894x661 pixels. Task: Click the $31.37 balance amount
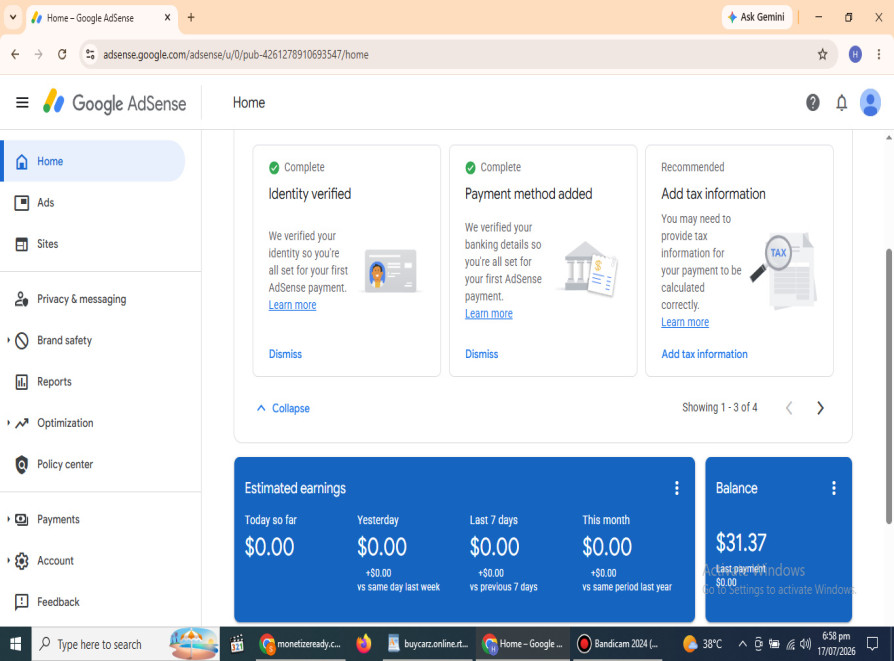(741, 542)
